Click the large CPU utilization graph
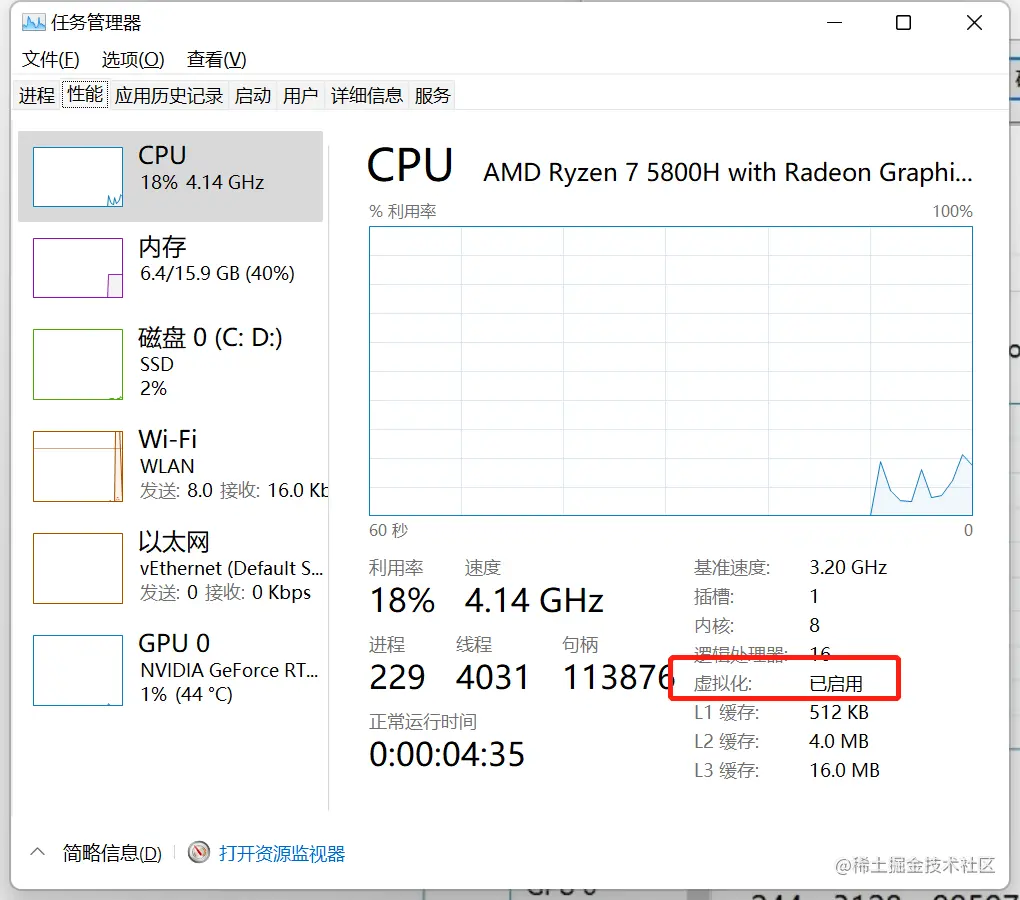Screen dimensions: 1020x900 tap(670, 370)
